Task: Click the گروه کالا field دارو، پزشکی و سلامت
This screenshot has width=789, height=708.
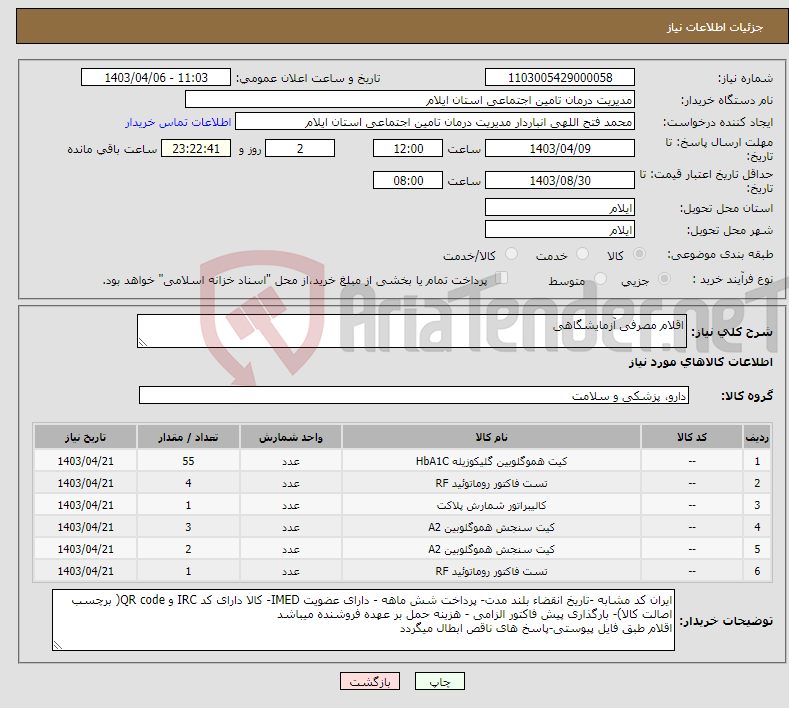Action: point(414,396)
